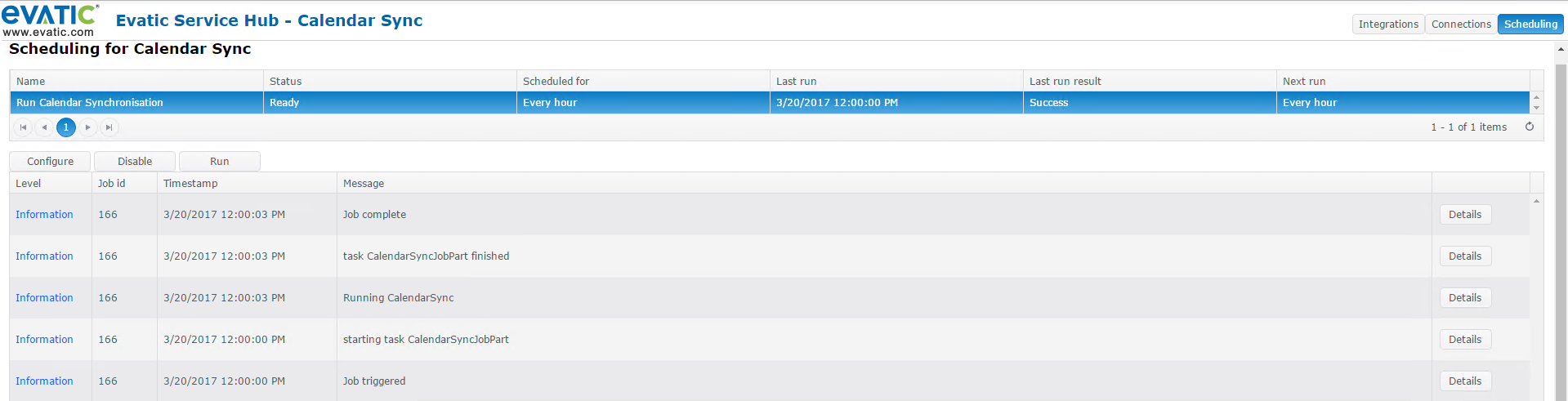Viewport: 1568px width, 401px height.
Task: Click the 'Running CalendarSync' message
Action: click(398, 298)
